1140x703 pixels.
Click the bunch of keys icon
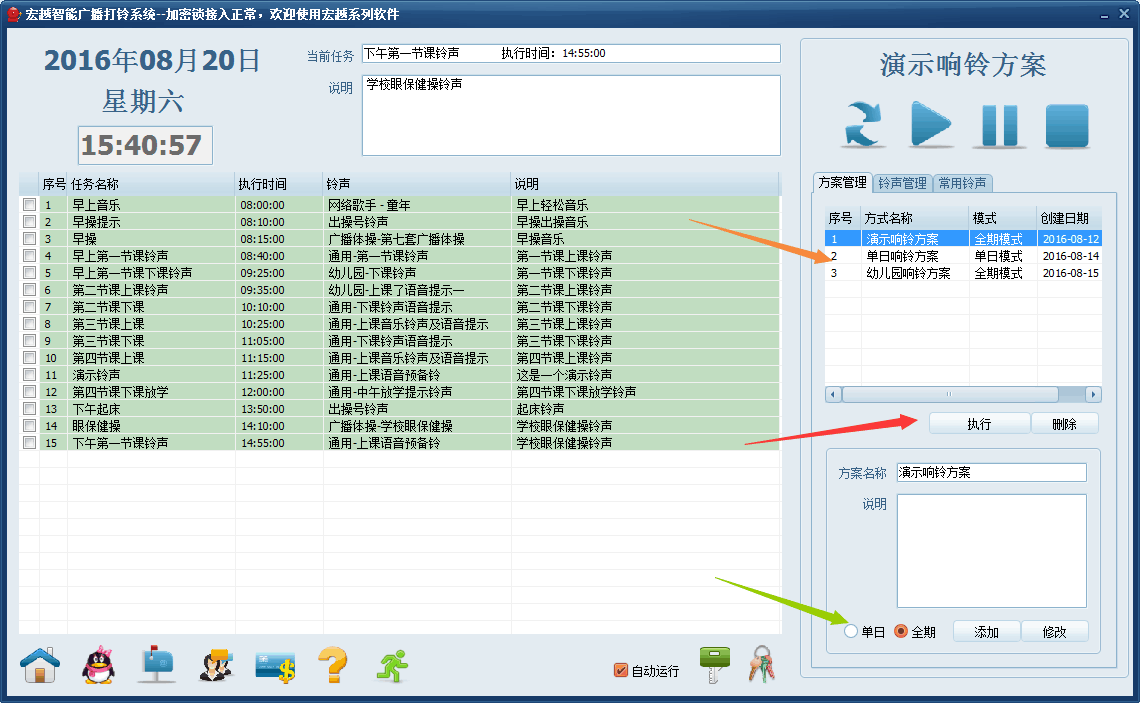[762, 664]
